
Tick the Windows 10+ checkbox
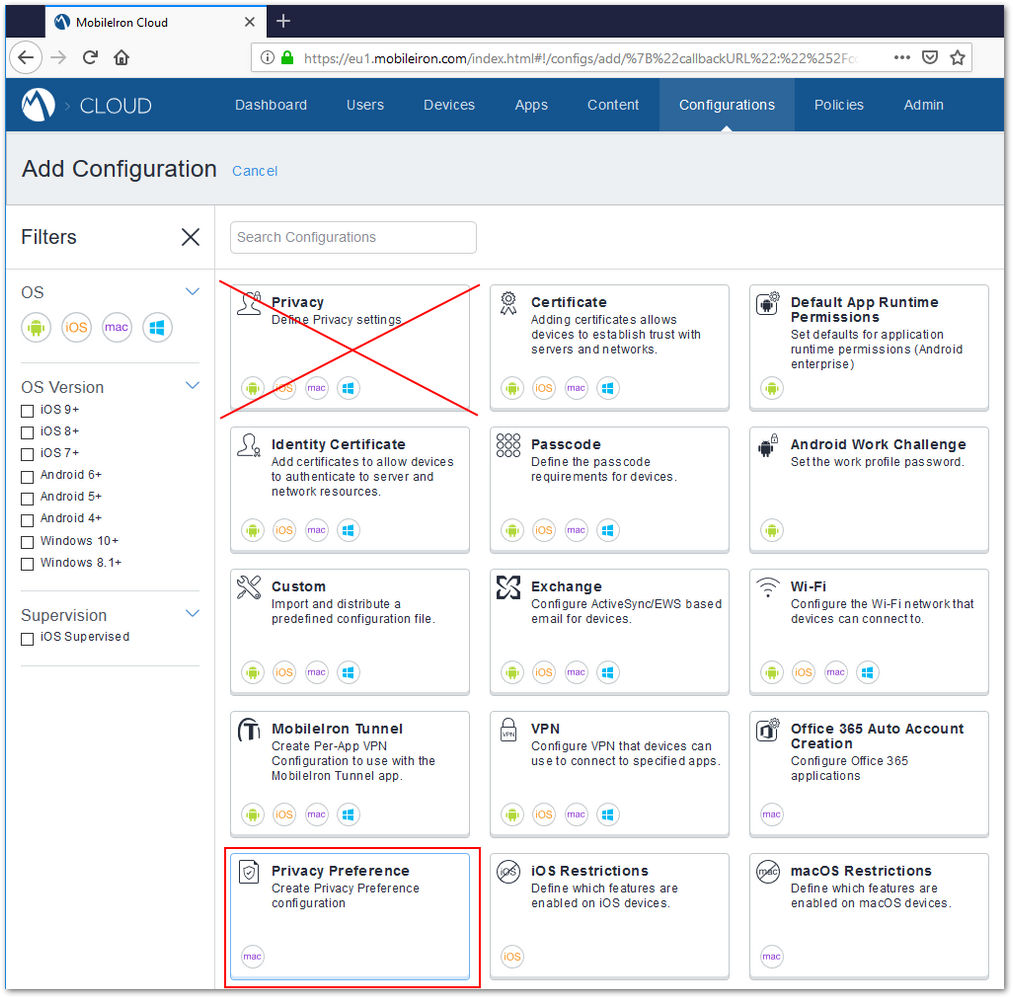point(27,542)
